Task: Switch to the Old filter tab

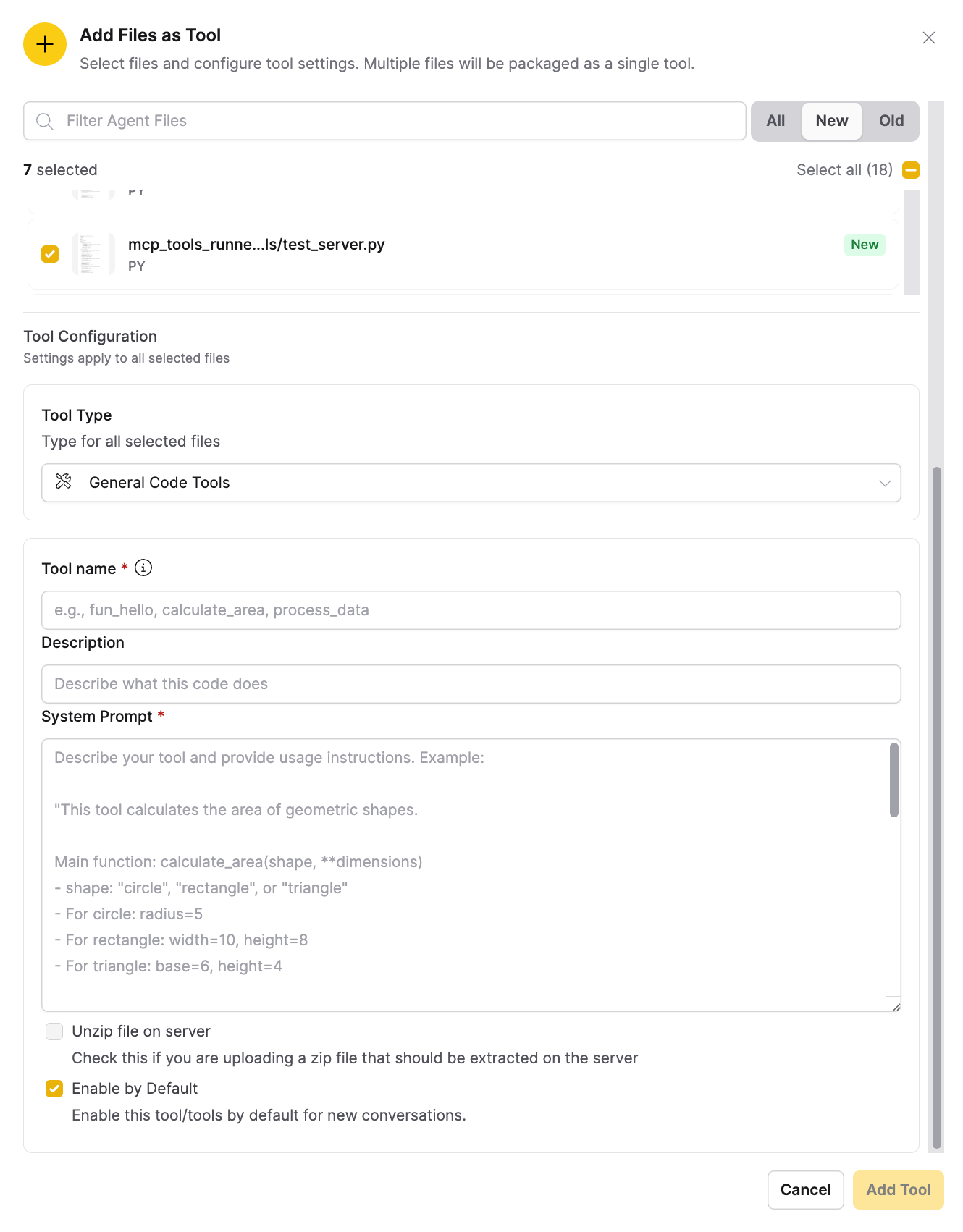Action: pos(891,121)
